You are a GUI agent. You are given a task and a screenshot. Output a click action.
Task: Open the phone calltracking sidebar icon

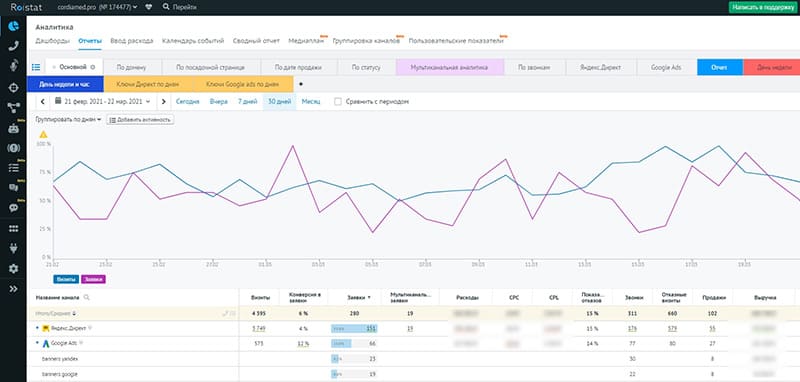(13, 46)
